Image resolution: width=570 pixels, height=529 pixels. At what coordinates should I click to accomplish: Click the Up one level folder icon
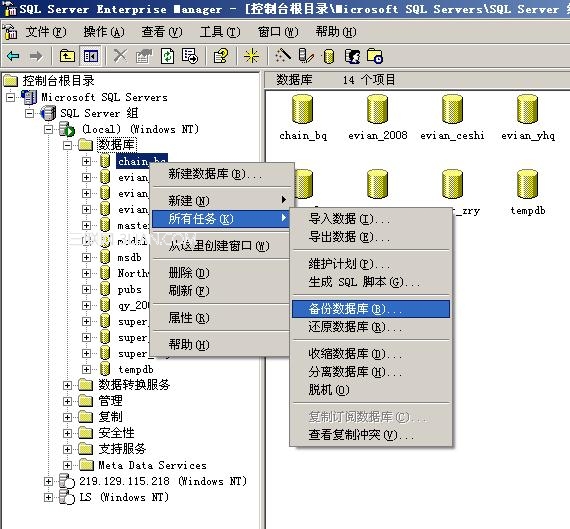pos(67,56)
